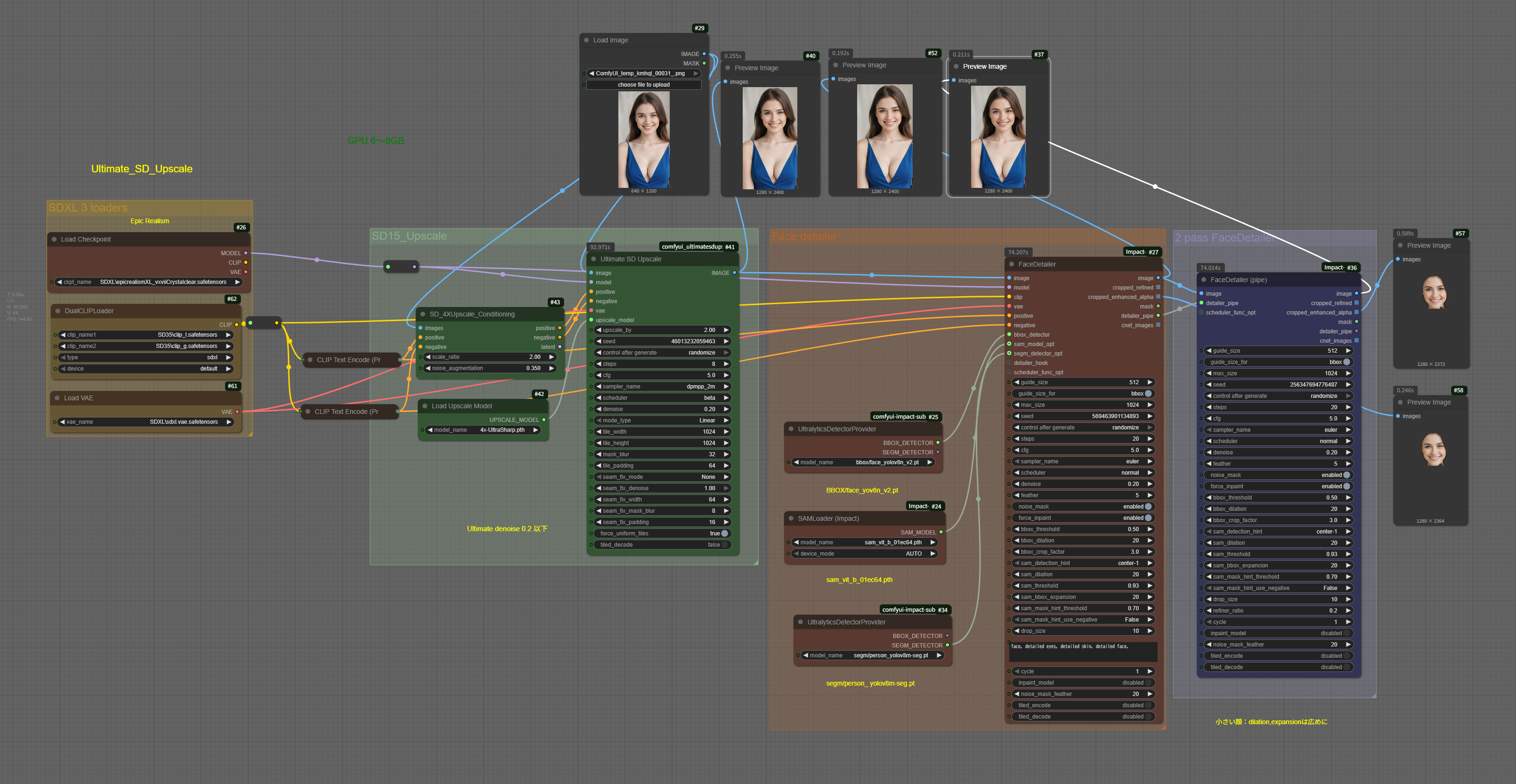1516x784 pixels.
Task: Click right arrow to increase scale_ratio in SD_4XUpscale_Conditioning
Action: [551, 357]
